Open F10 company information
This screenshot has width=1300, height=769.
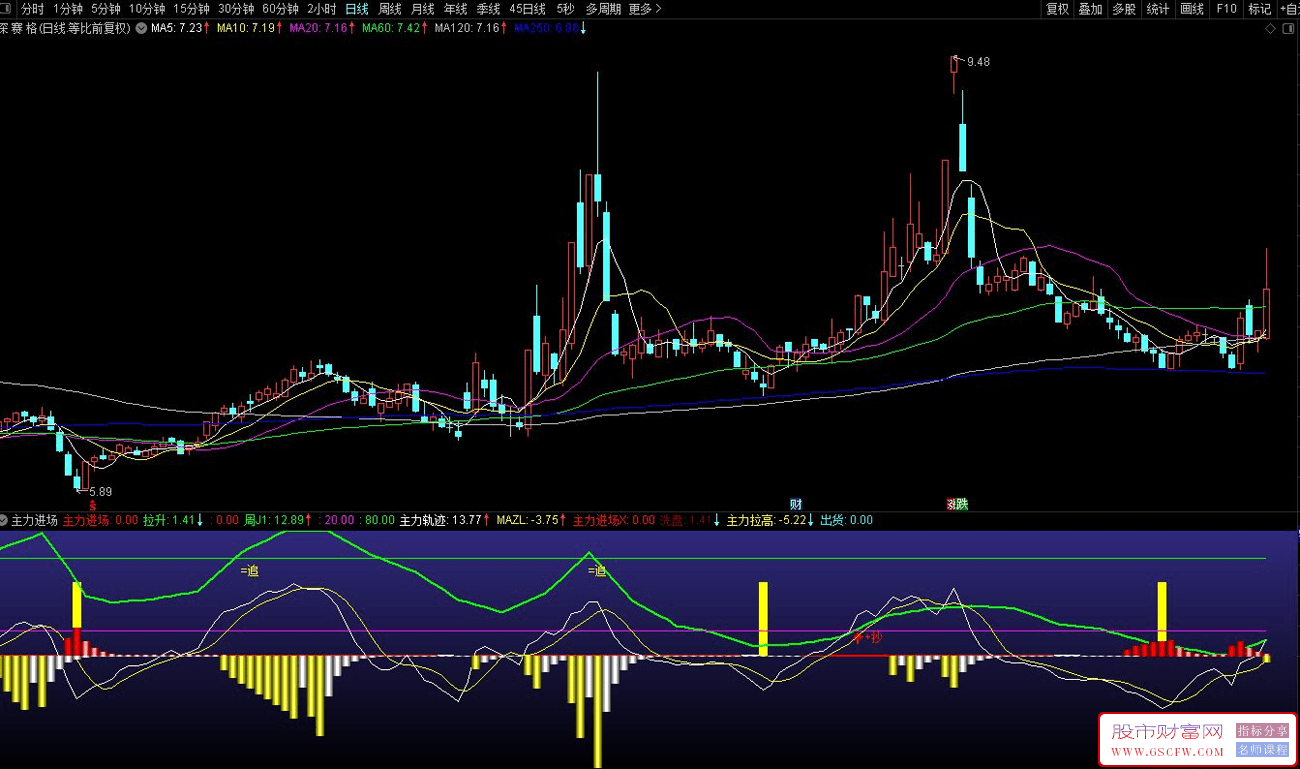click(1226, 9)
